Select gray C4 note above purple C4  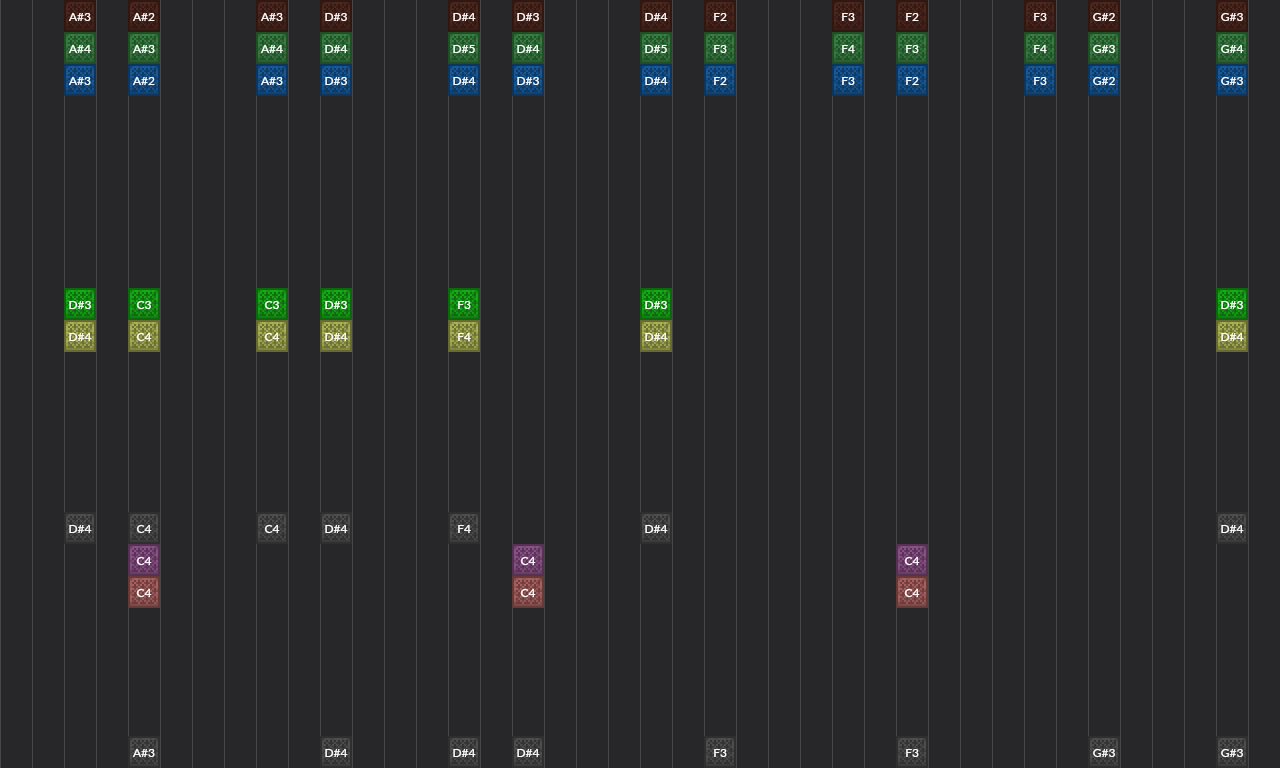pos(144,529)
